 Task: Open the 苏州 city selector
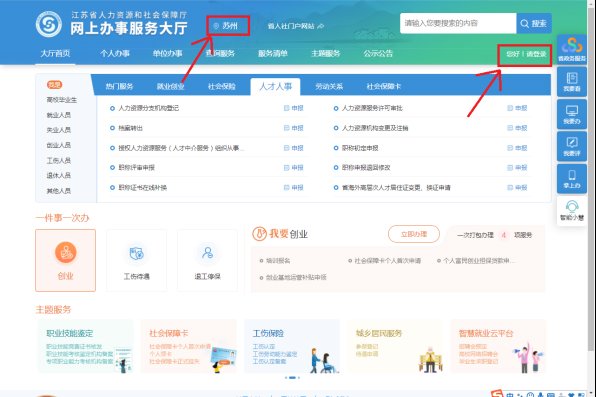coord(228,26)
